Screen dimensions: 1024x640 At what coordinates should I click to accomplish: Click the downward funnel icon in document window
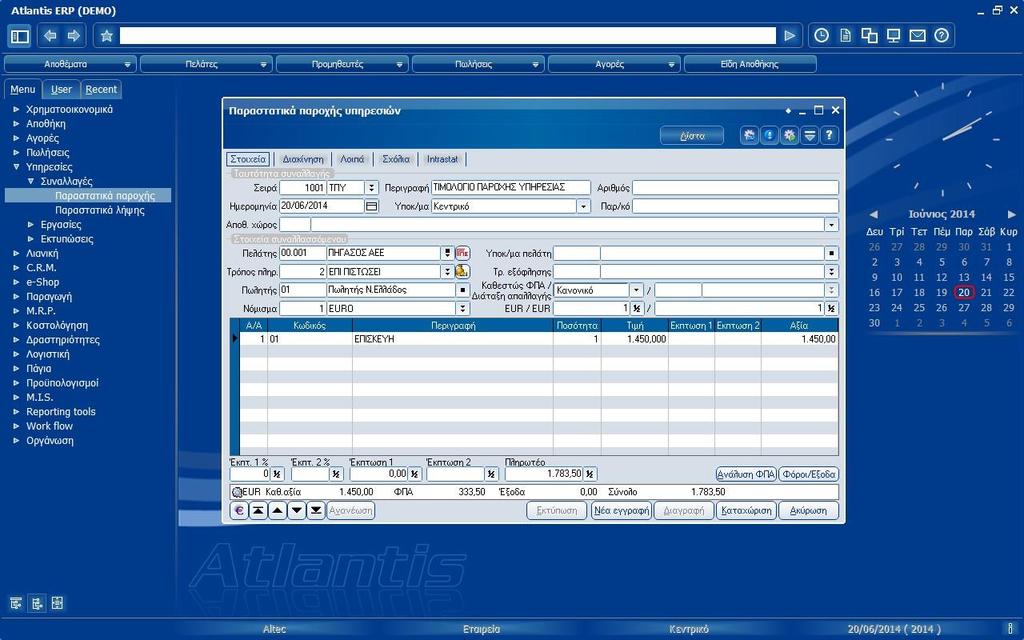(x=809, y=136)
